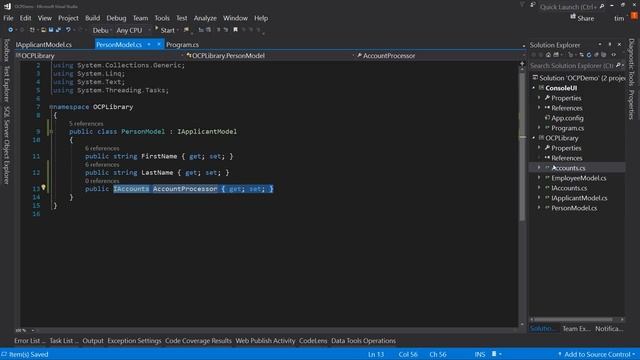Screen dimensions: 640x360
Task: Click the Solution Explorer switch views icon
Action: (556, 55)
